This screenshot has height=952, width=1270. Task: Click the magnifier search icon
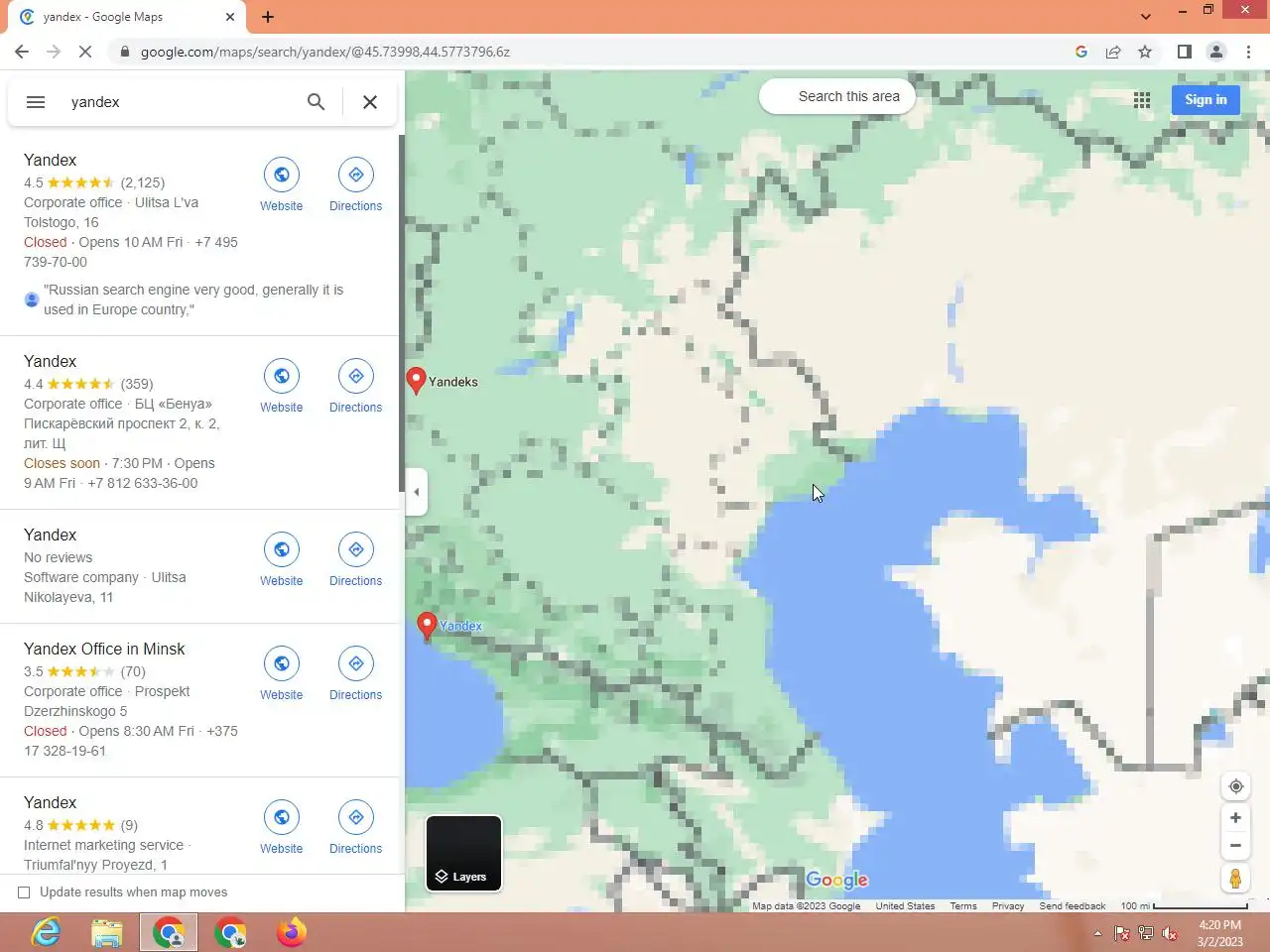pyautogui.click(x=316, y=102)
